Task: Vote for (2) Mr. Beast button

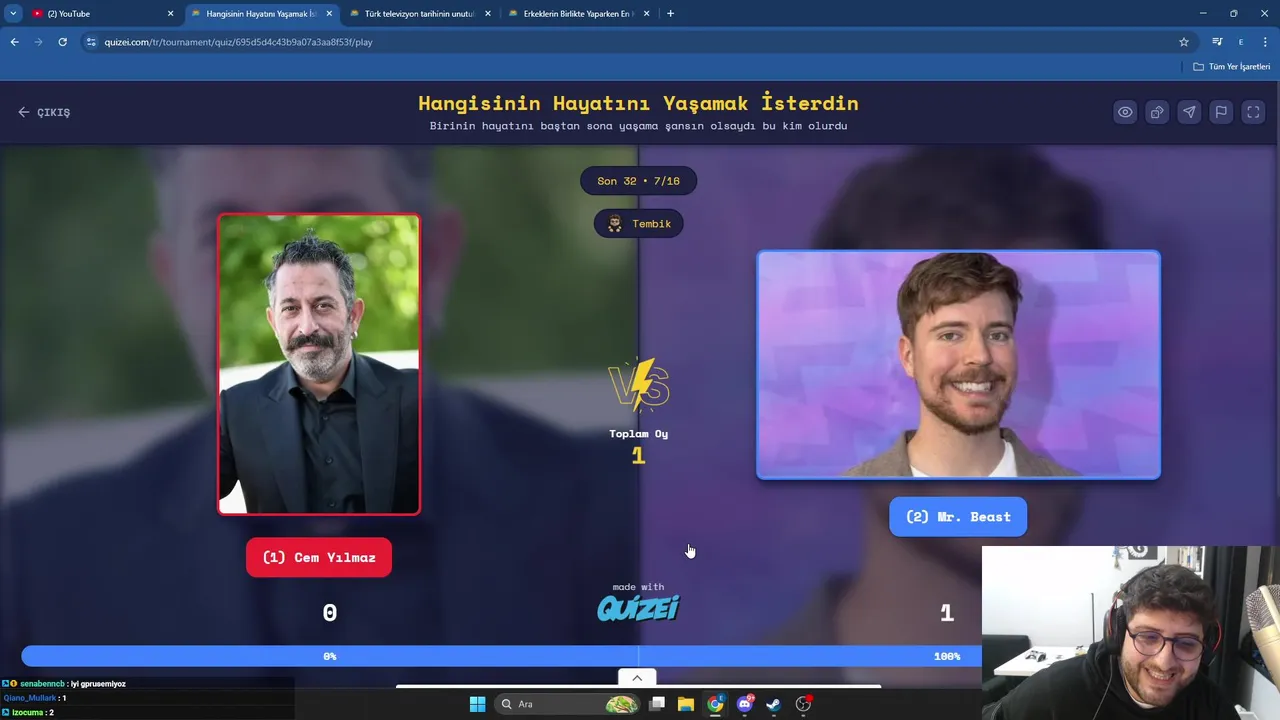Action: click(958, 517)
